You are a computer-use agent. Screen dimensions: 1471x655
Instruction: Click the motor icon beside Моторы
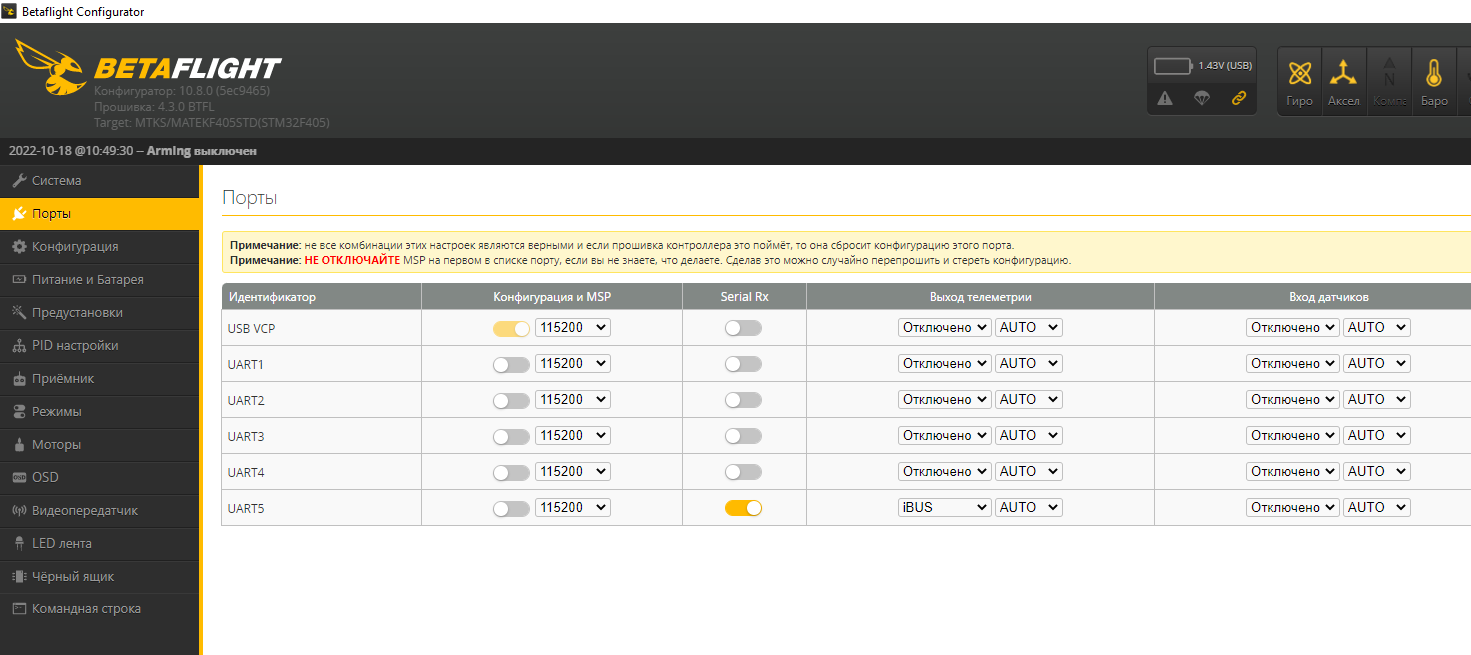pyautogui.click(x=19, y=445)
